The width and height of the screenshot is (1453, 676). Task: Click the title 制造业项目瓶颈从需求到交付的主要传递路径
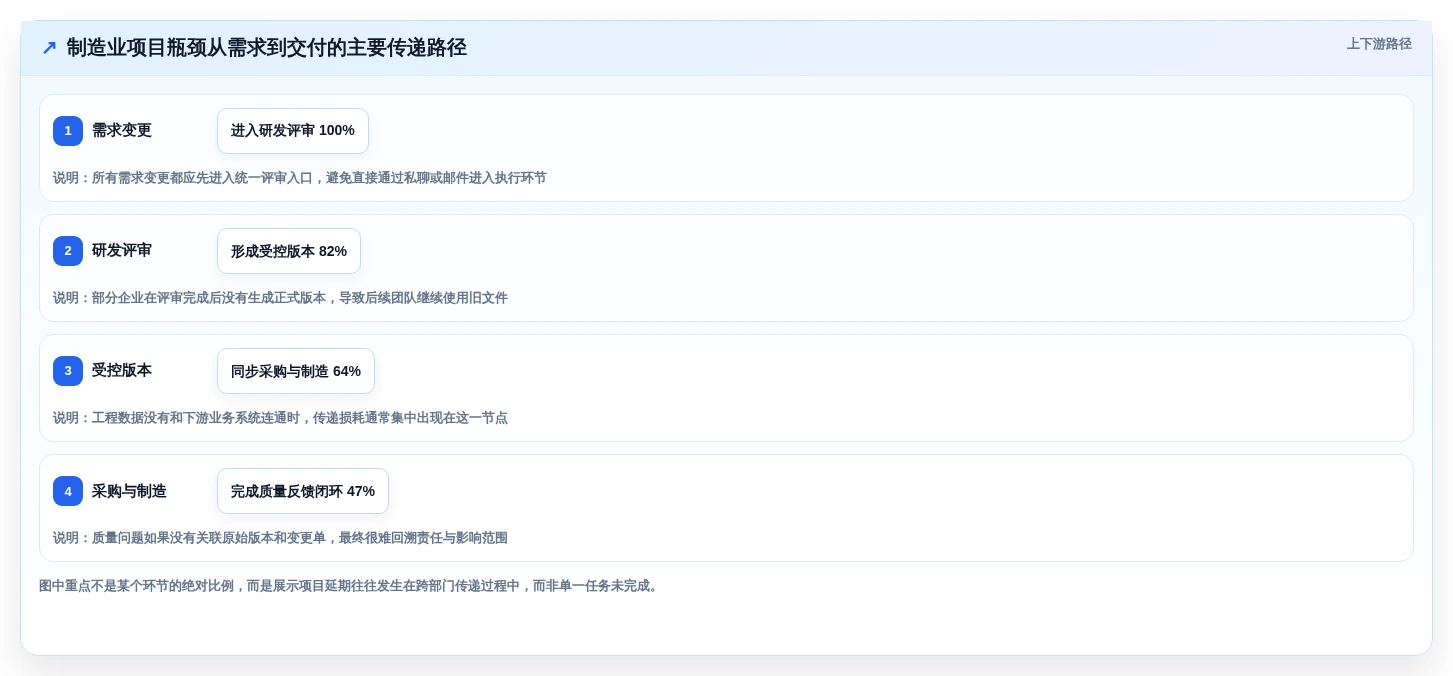(266, 48)
